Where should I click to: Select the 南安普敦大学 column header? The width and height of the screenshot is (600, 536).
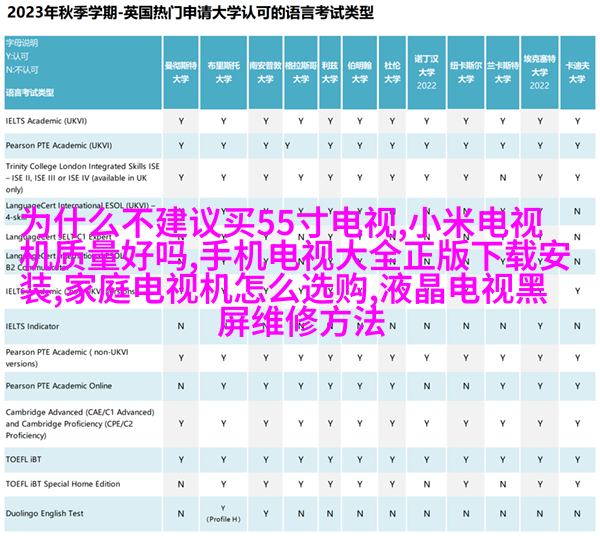[x=266, y=72]
